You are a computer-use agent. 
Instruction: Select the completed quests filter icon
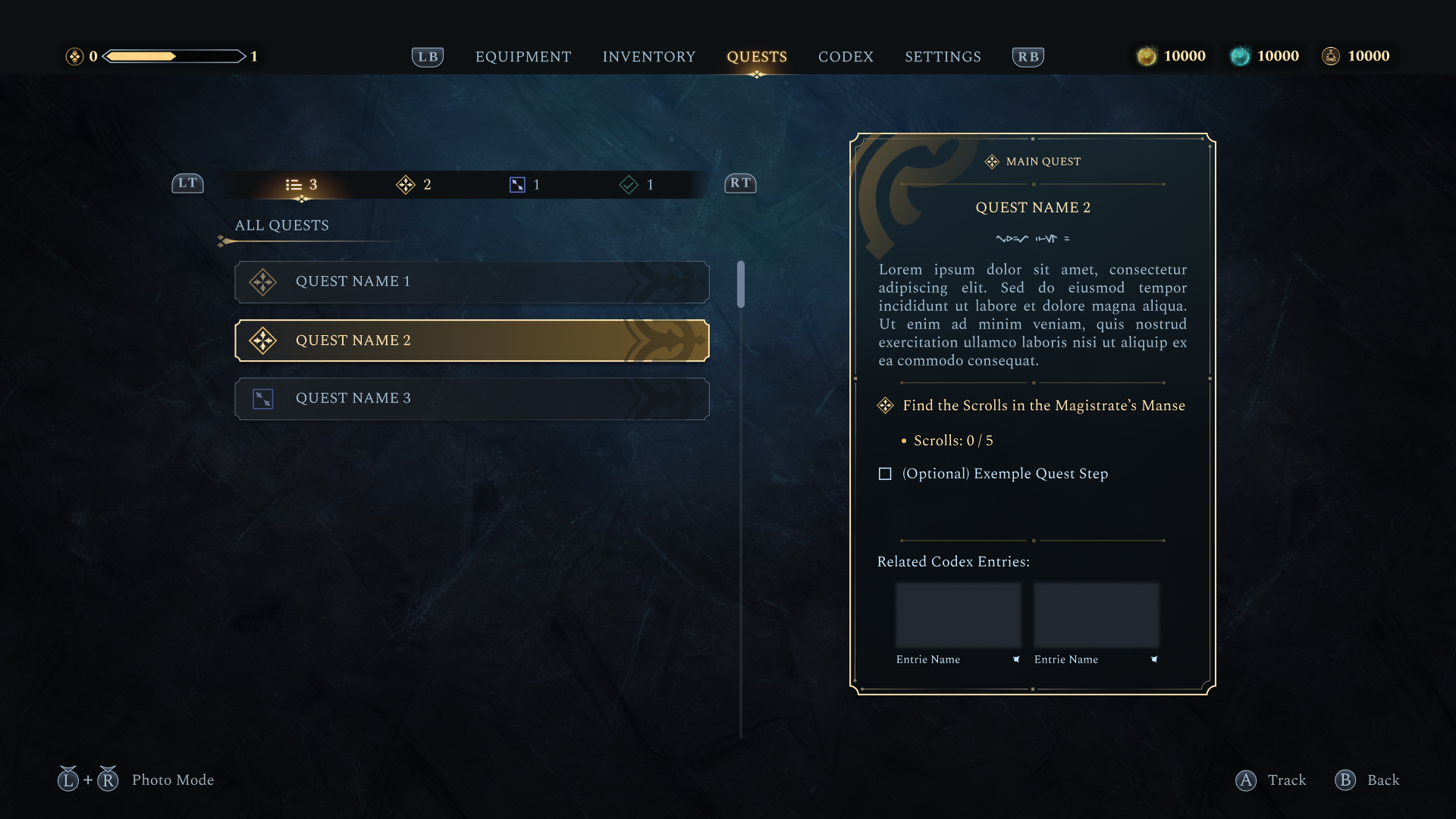[629, 184]
